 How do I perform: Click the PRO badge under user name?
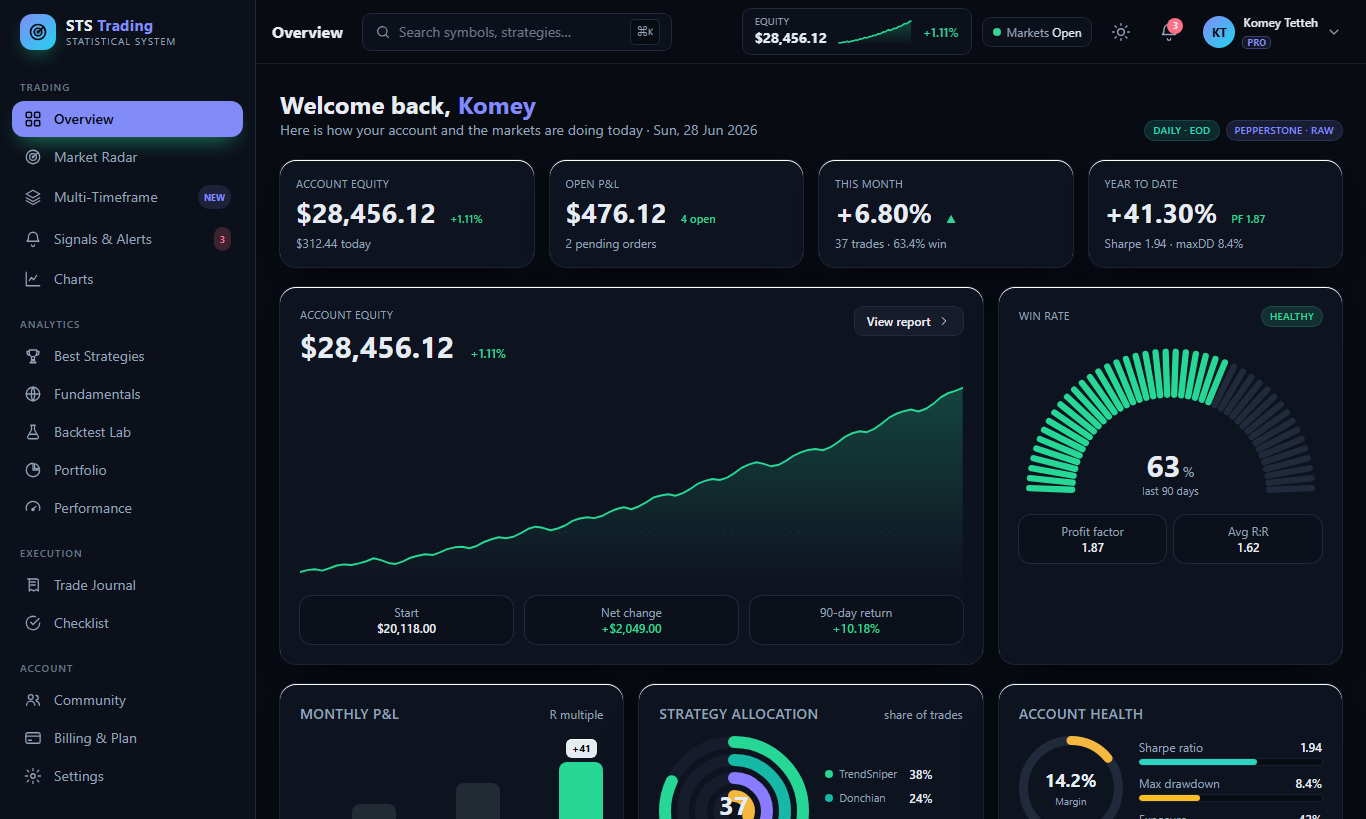(1256, 43)
